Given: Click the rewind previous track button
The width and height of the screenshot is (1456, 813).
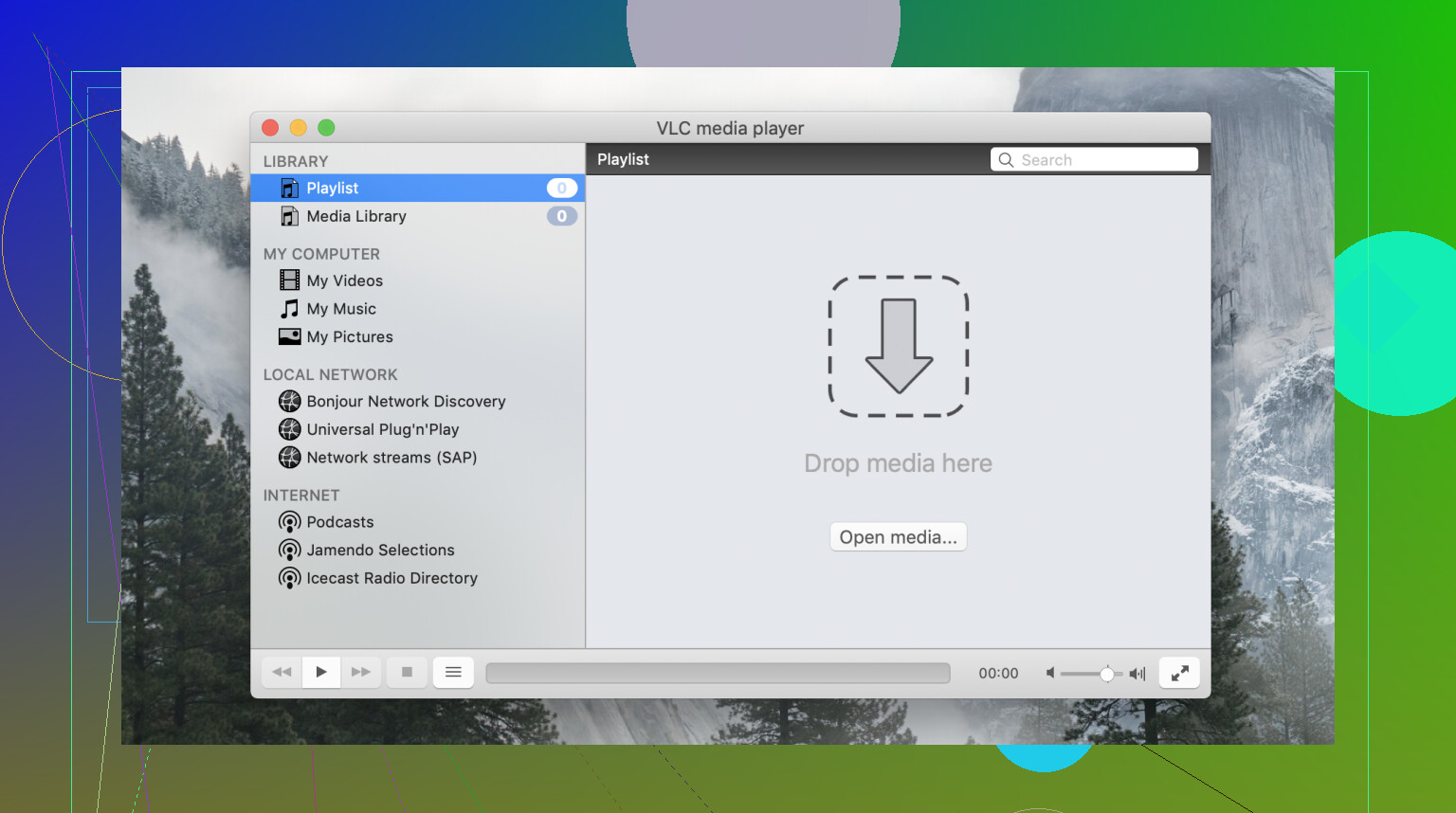Looking at the screenshot, I should coord(282,672).
